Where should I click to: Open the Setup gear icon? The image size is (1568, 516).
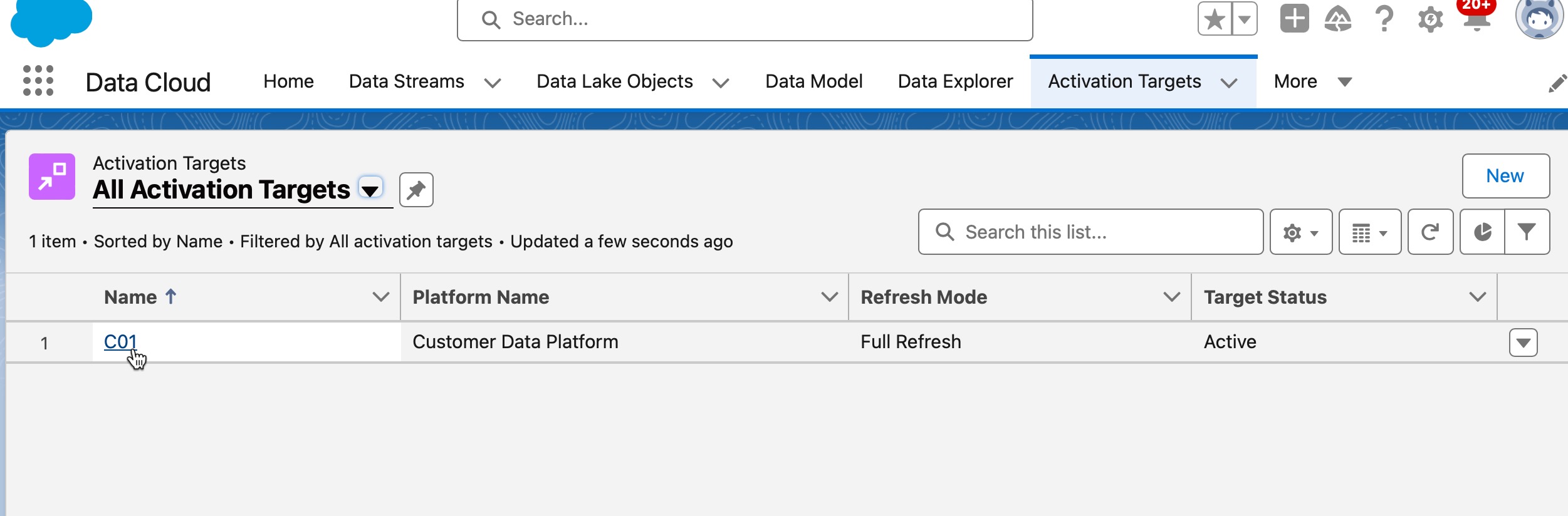pos(1431,19)
